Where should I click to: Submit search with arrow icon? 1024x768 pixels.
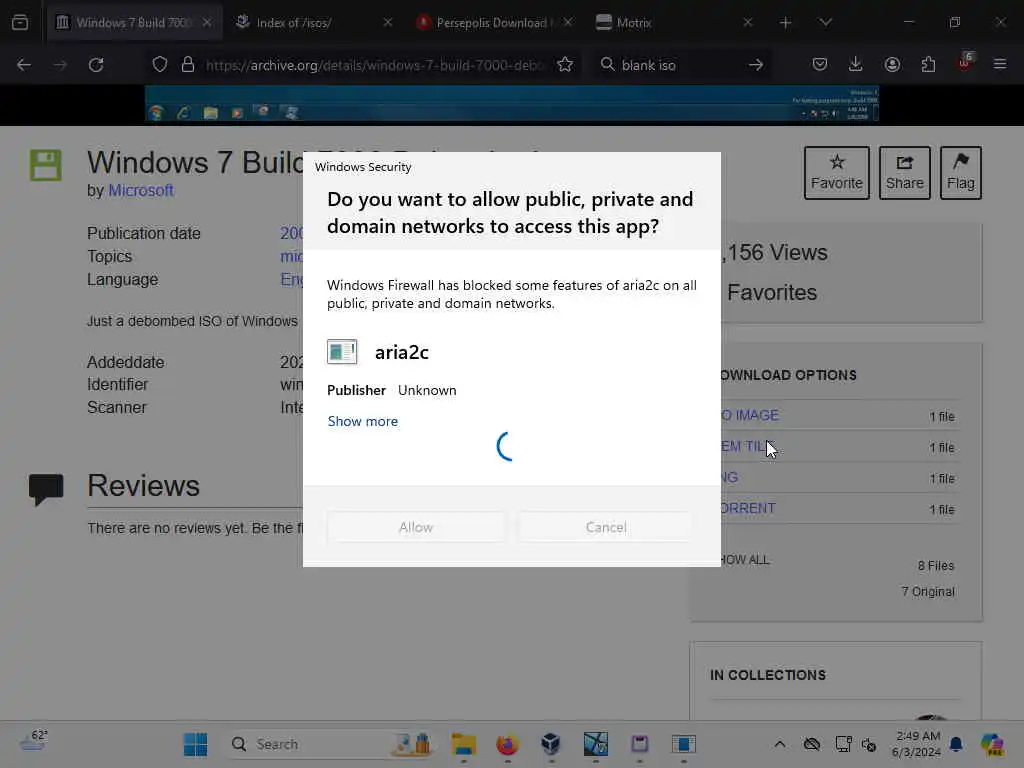pyautogui.click(x=756, y=65)
